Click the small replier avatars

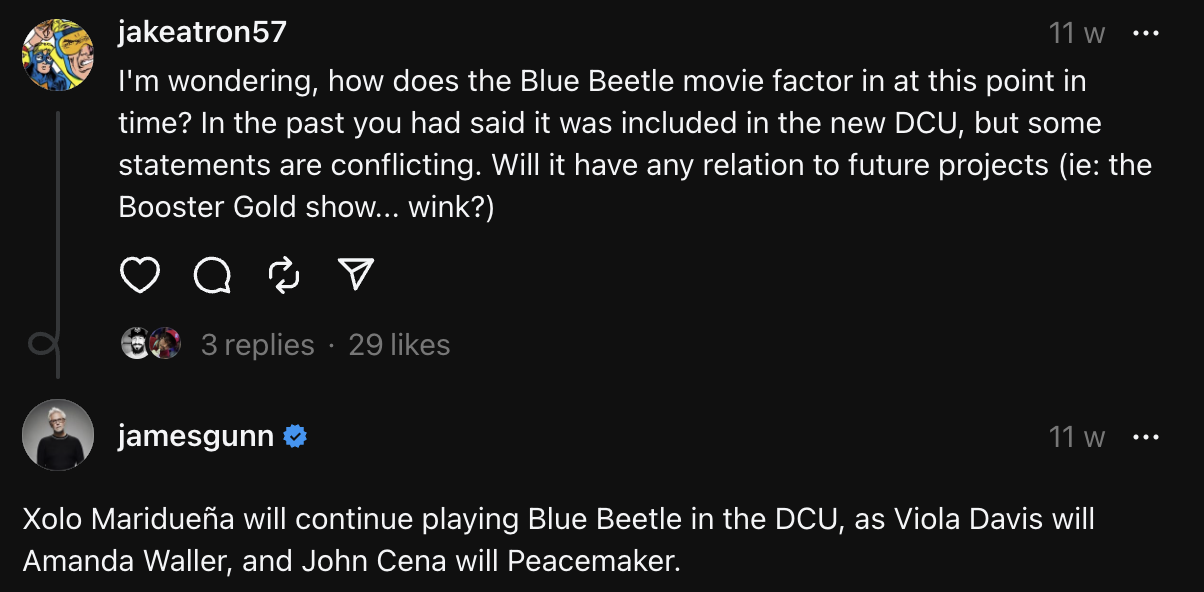pos(150,345)
